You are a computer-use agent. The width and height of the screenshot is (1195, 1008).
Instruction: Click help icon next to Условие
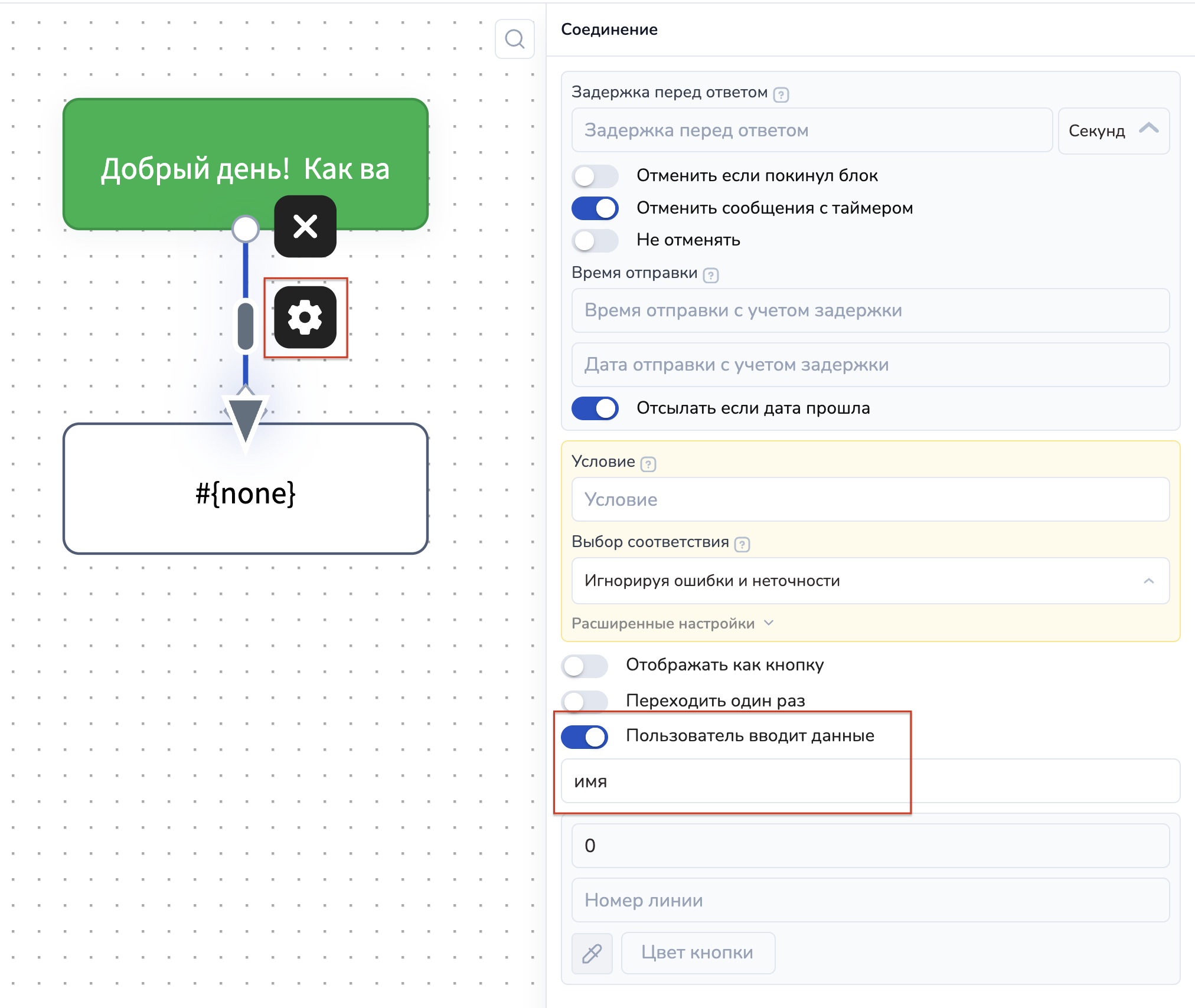coord(648,464)
